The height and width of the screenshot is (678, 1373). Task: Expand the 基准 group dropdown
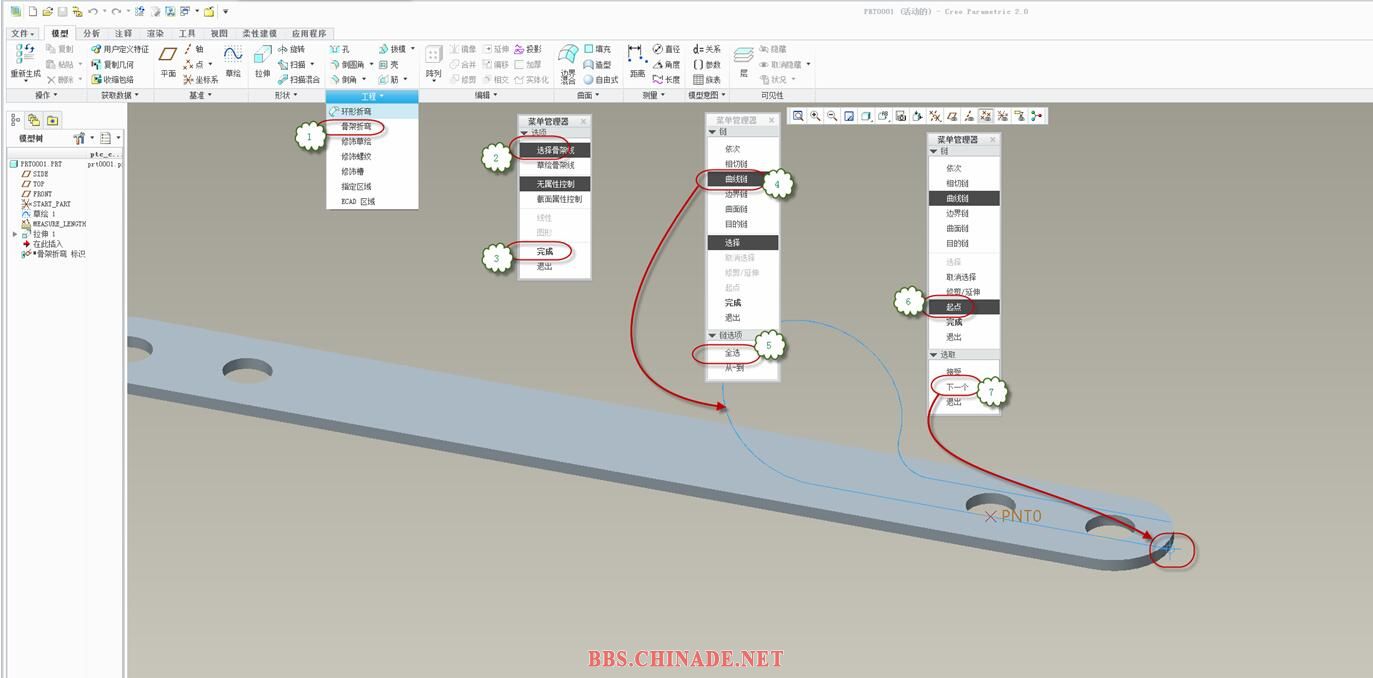[199, 95]
